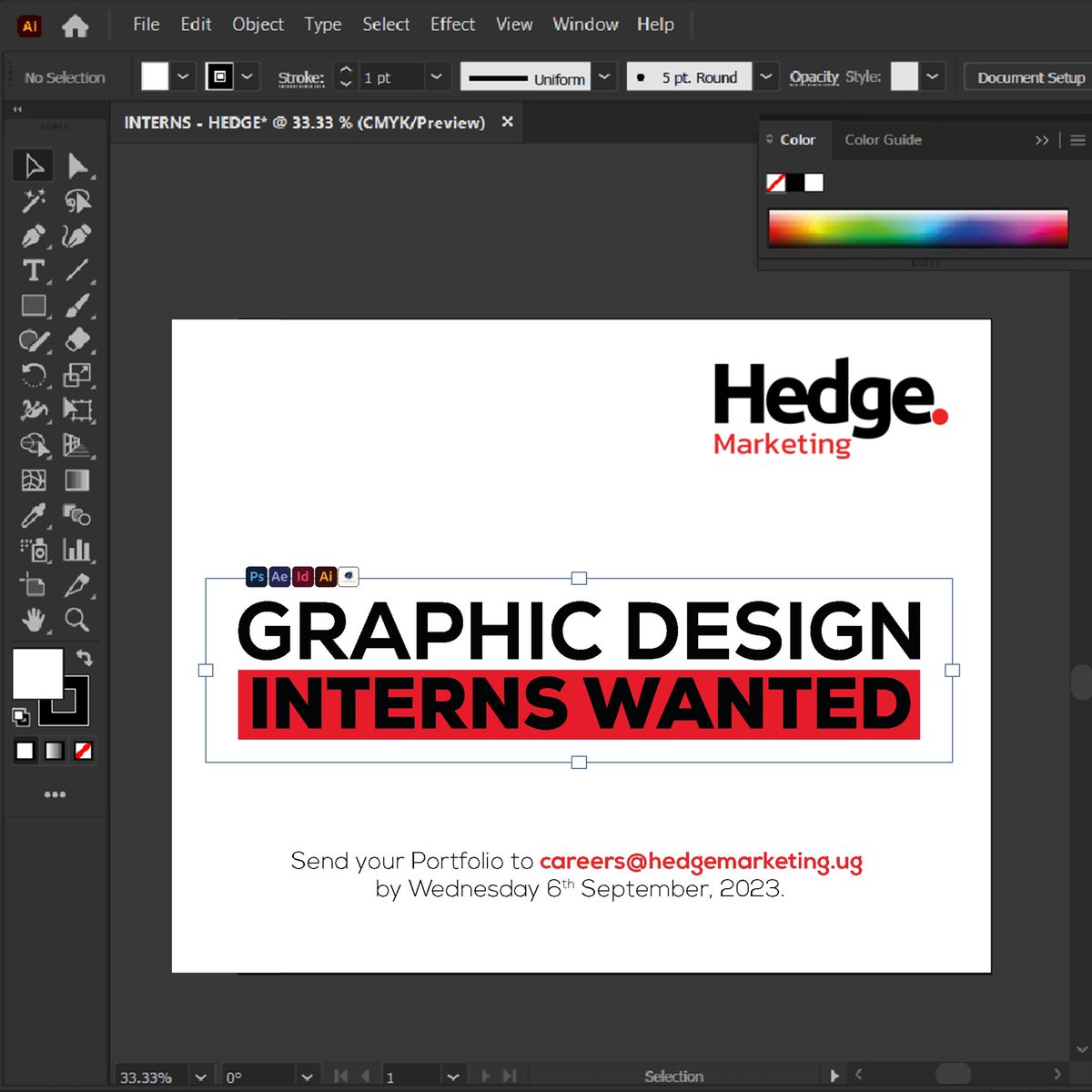Open Uniform width profile dropdown

604,77
